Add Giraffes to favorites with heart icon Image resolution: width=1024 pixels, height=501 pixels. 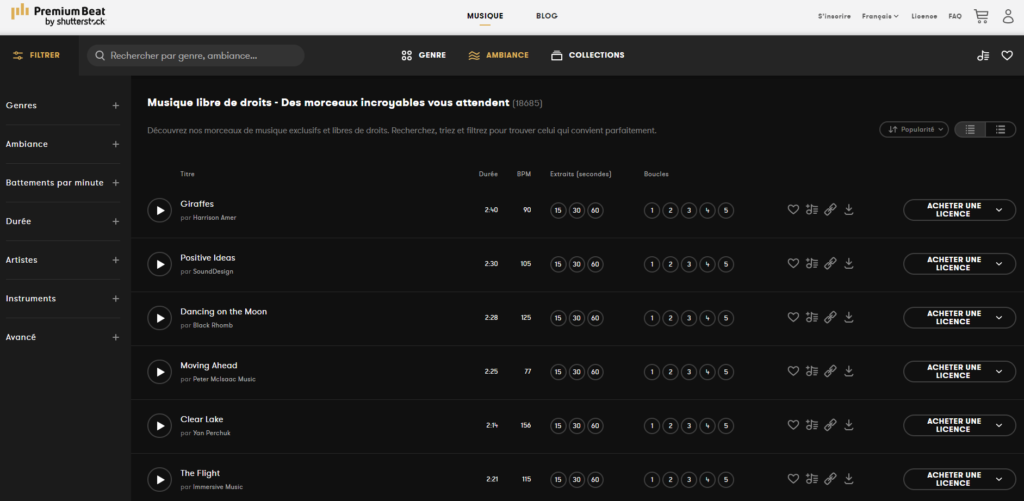(x=793, y=210)
